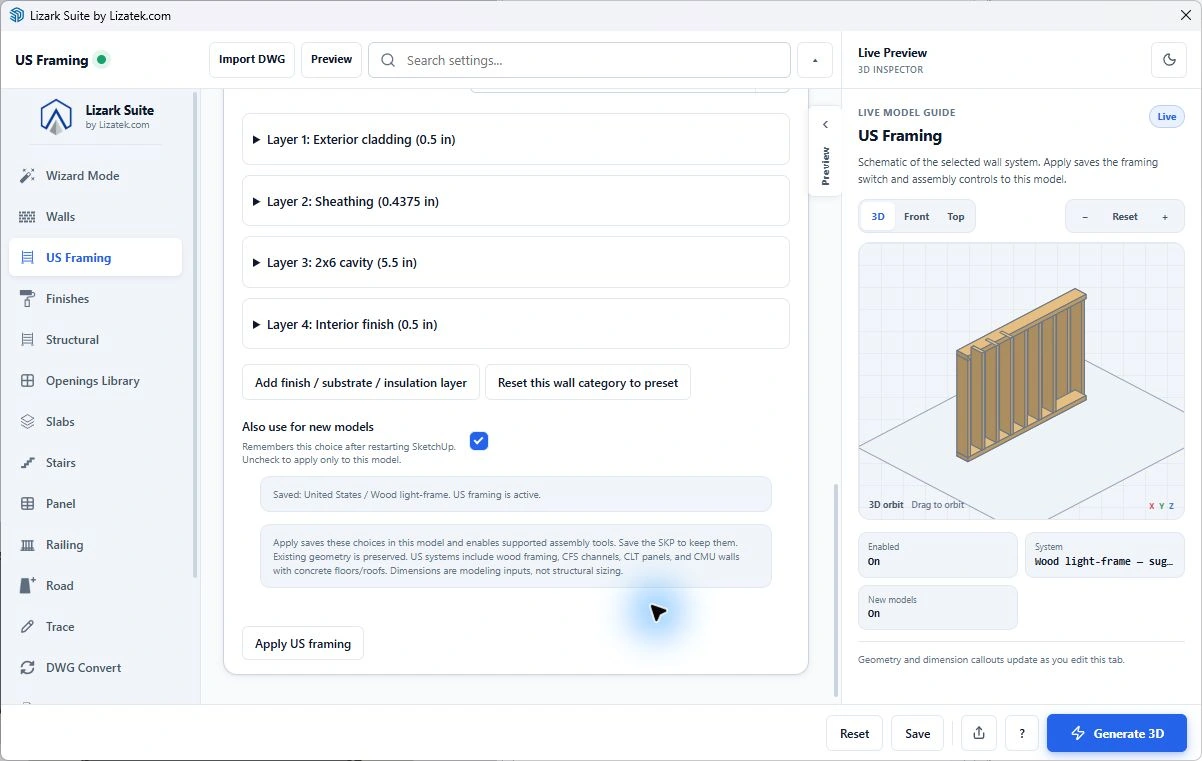Click the bottom Save button
The image size is (1202, 761).
point(917,733)
